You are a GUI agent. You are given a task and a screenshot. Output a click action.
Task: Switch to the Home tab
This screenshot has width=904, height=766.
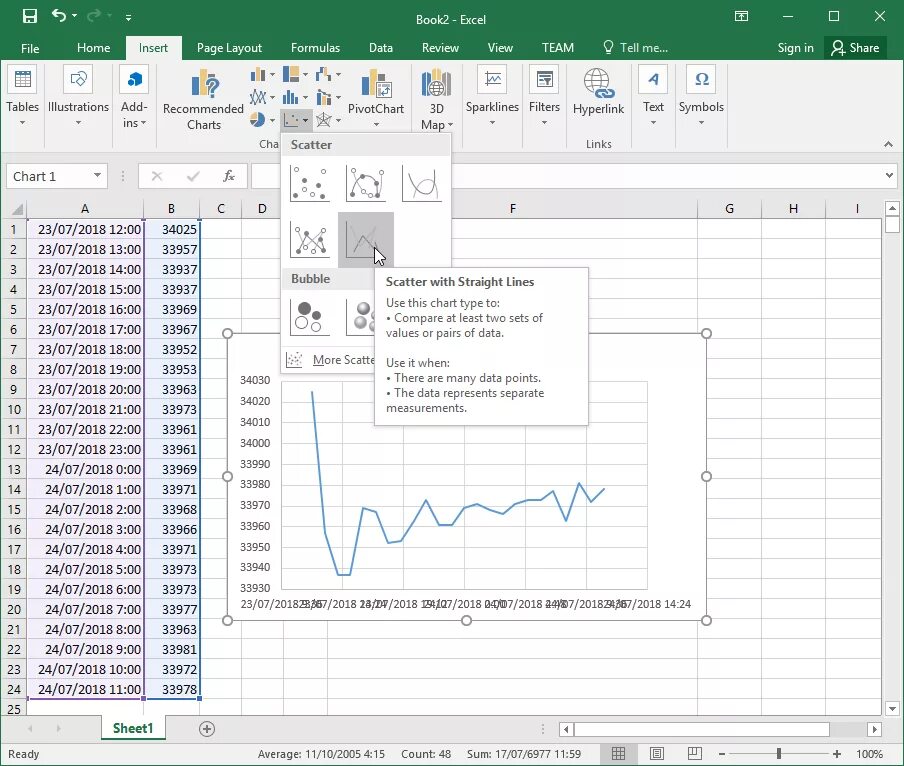(93, 48)
